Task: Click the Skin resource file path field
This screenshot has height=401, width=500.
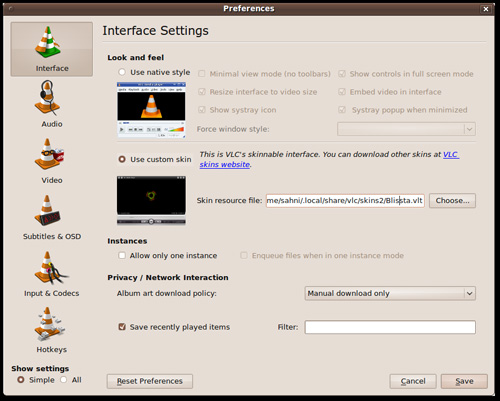Action: pos(345,201)
